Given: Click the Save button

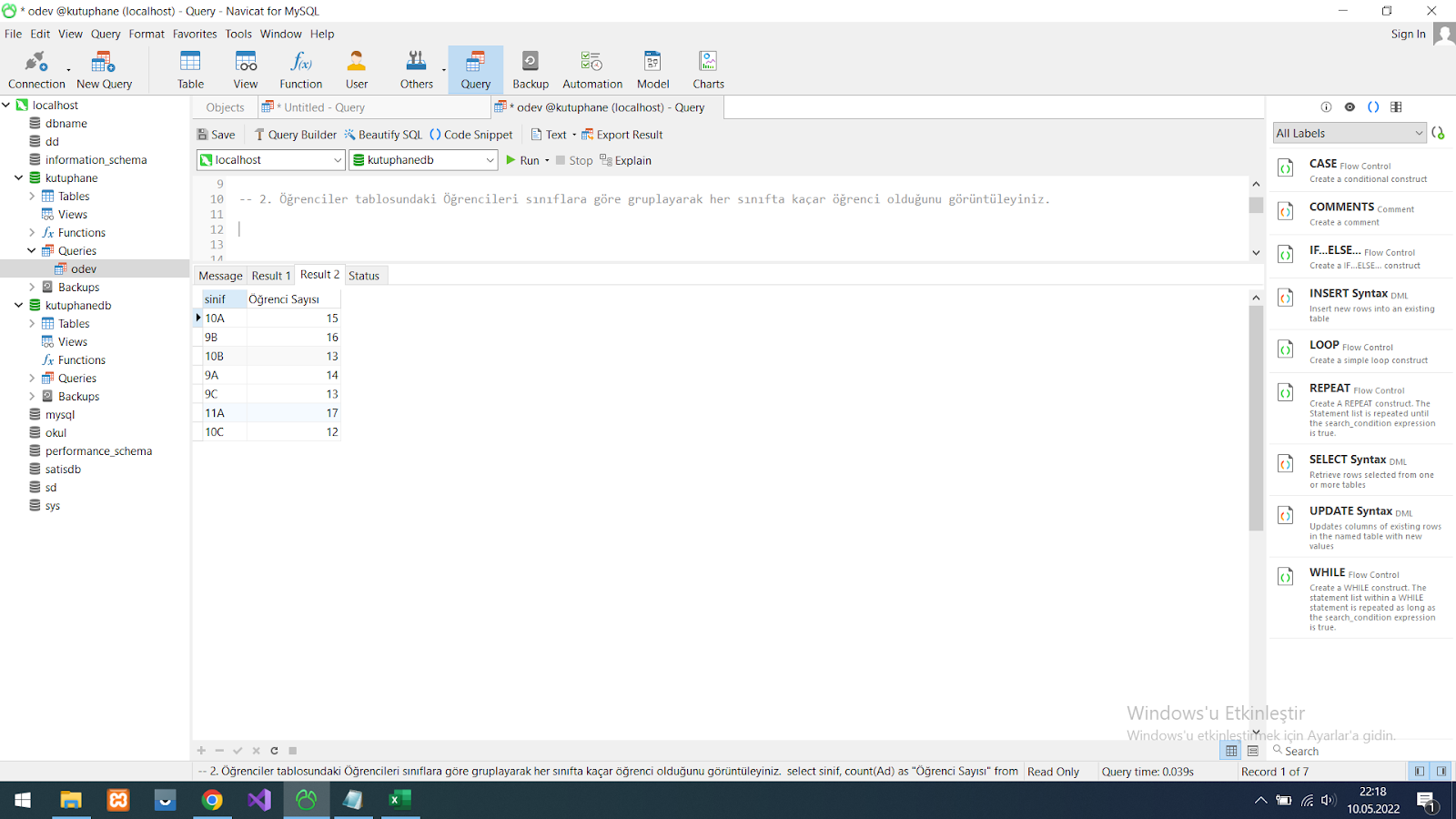Looking at the screenshot, I should 217,135.
